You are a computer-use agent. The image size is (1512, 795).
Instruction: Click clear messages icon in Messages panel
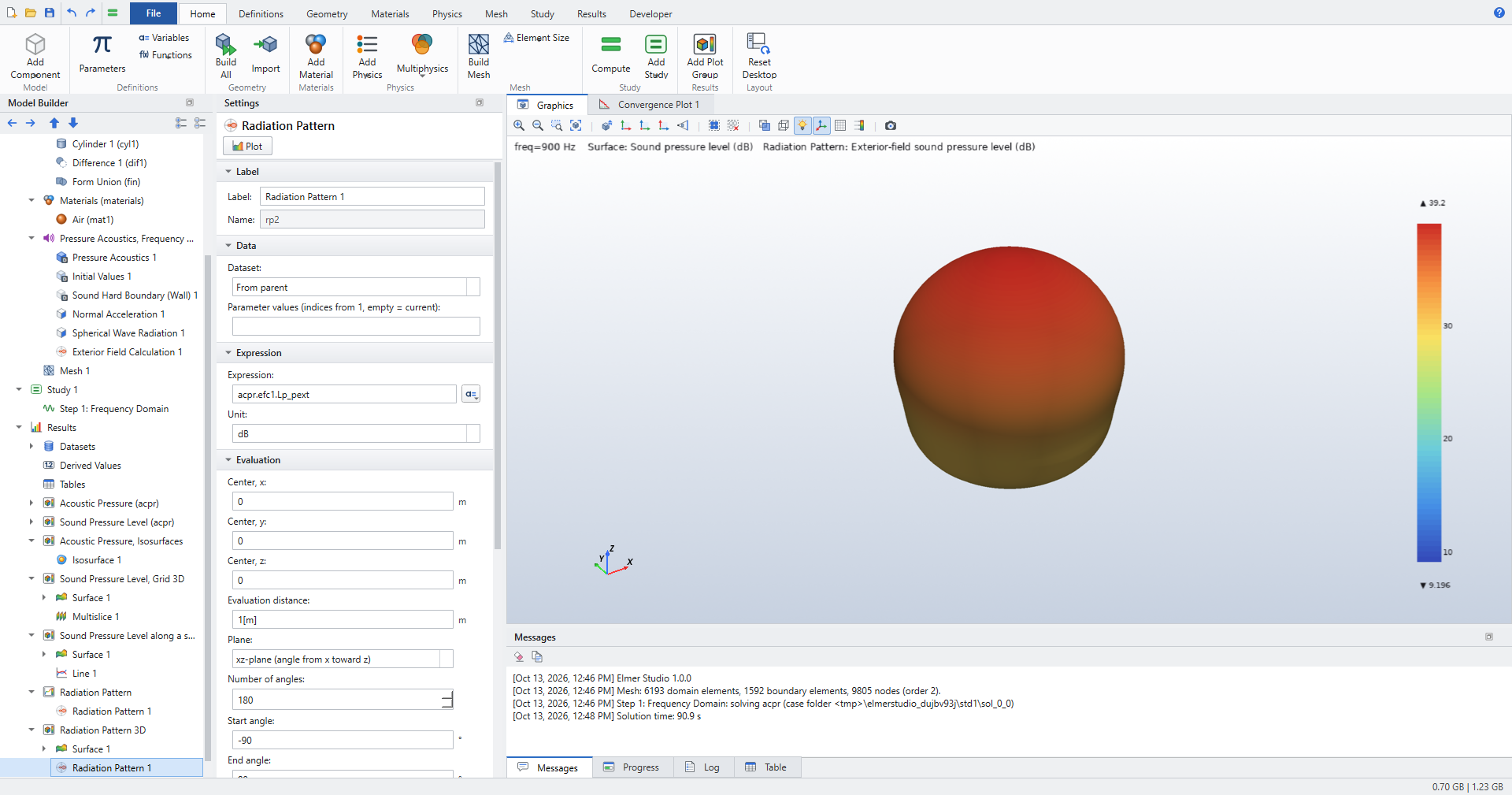tap(519, 656)
